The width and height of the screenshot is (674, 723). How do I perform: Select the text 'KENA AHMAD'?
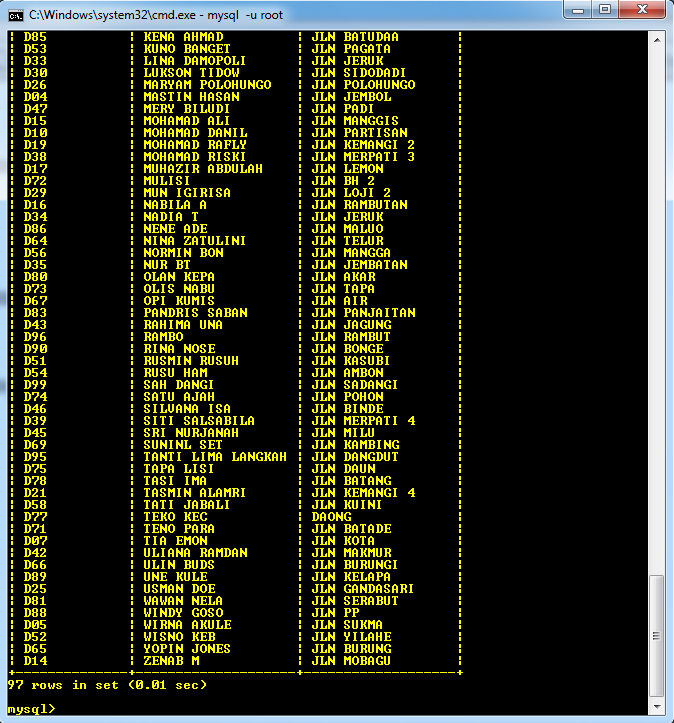(183, 37)
